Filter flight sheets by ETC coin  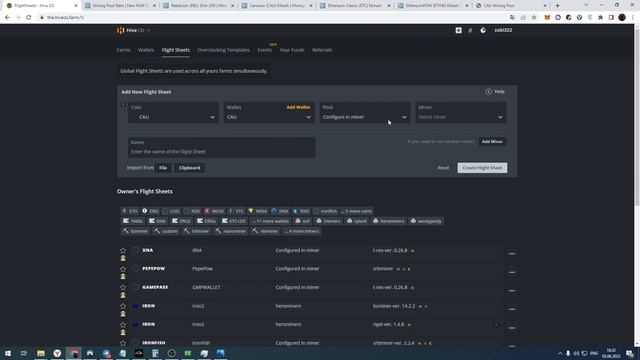(236, 211)
